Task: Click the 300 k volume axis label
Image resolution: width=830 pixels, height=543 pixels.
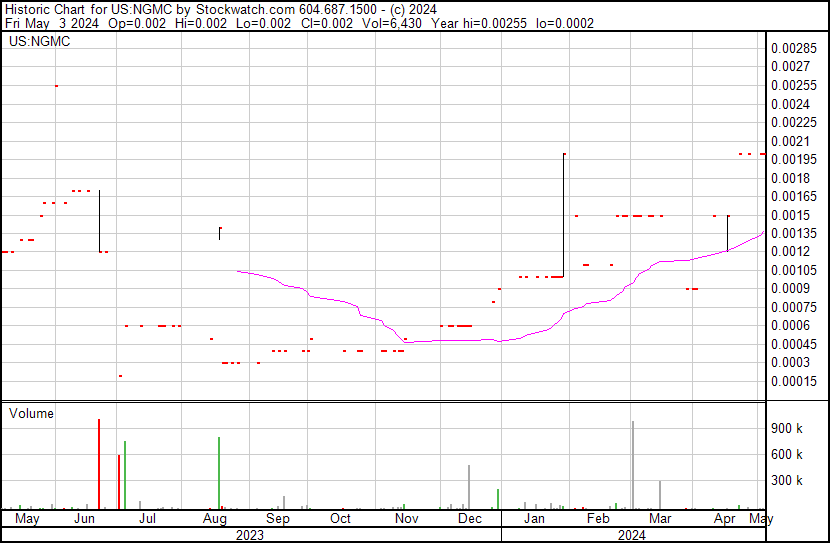Action: (x=787, y=481)
